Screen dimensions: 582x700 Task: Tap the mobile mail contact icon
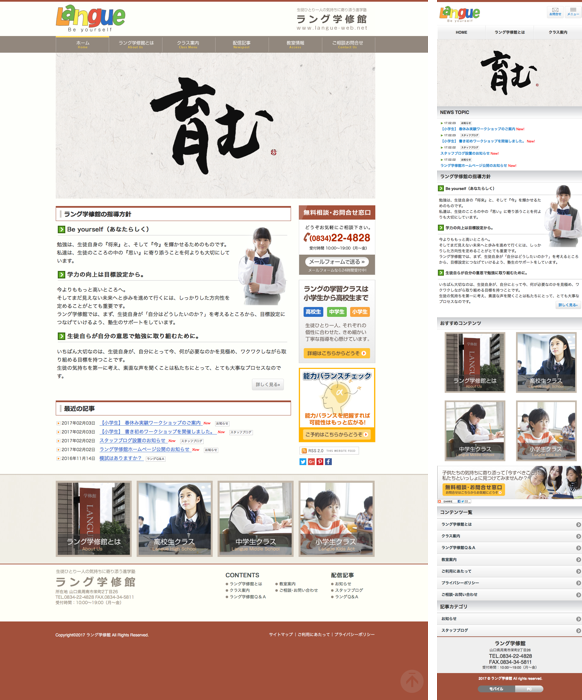coord(555,12)
